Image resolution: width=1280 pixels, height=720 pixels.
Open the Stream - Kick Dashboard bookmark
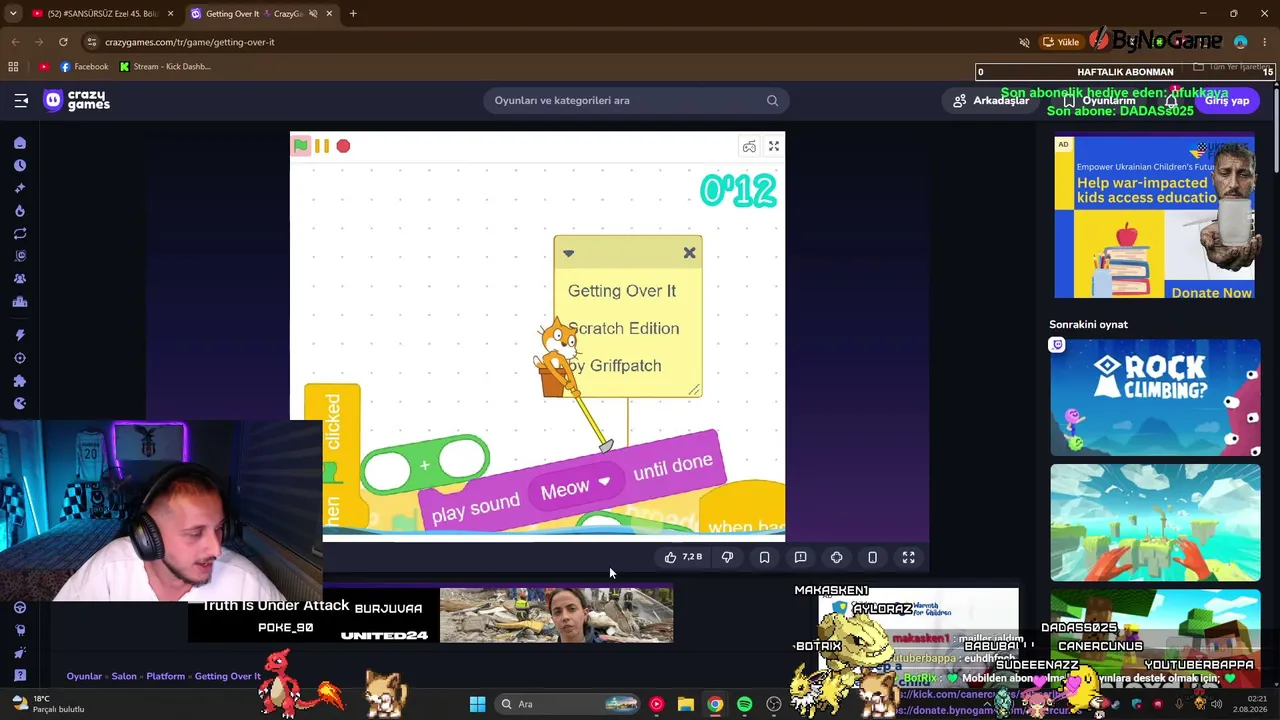[x=165, y=67]
